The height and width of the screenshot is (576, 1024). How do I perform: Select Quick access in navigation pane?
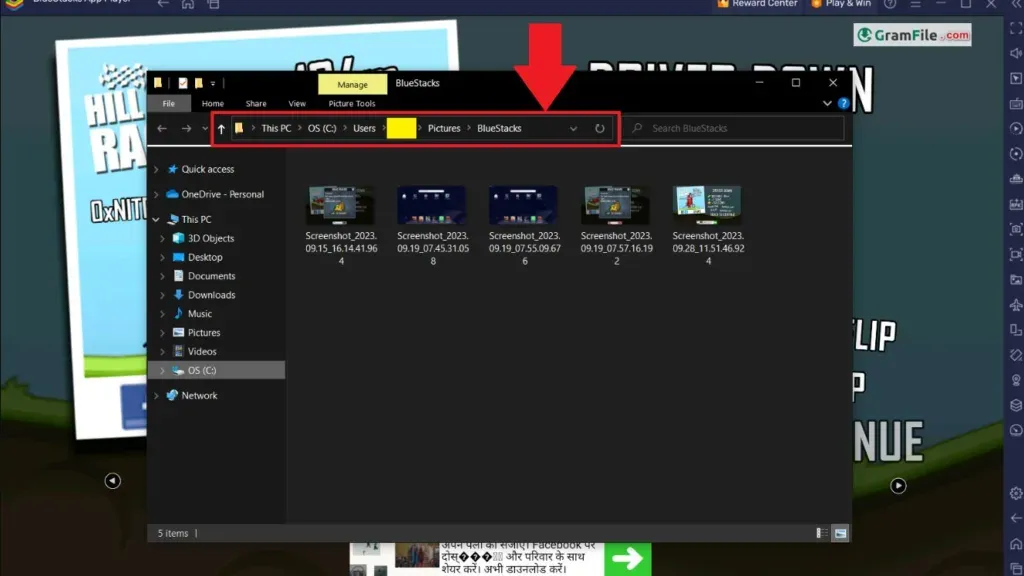(x=208, y=169)
